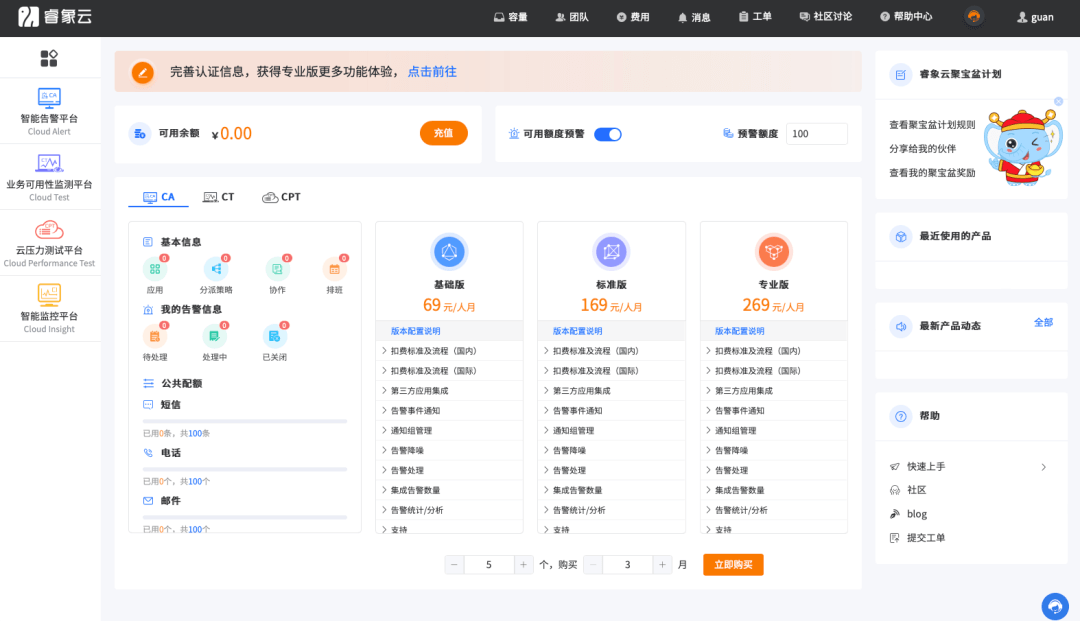Click the 排班 schedule icon
Screen dimensions: 1080x621
click(334, 269)
